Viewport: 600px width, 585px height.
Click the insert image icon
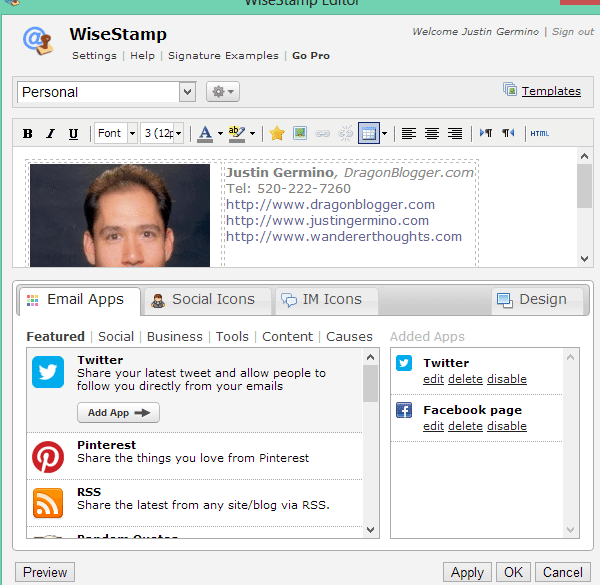[300, 133]
